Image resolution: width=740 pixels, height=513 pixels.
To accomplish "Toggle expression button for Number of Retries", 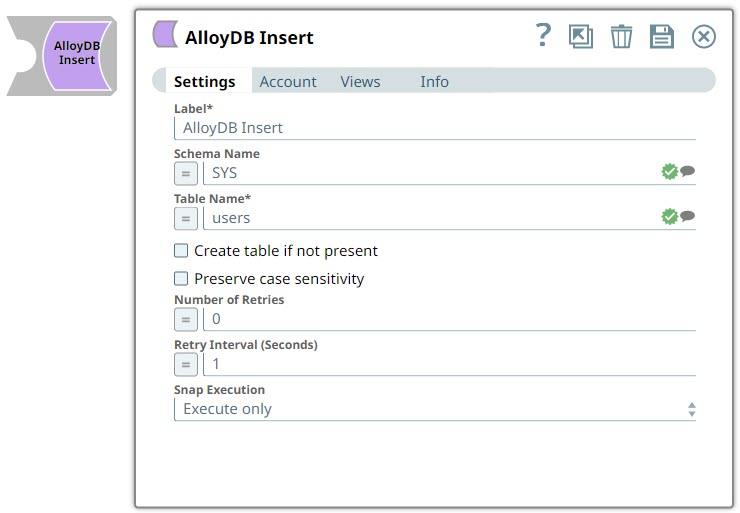I will point(186,319).
